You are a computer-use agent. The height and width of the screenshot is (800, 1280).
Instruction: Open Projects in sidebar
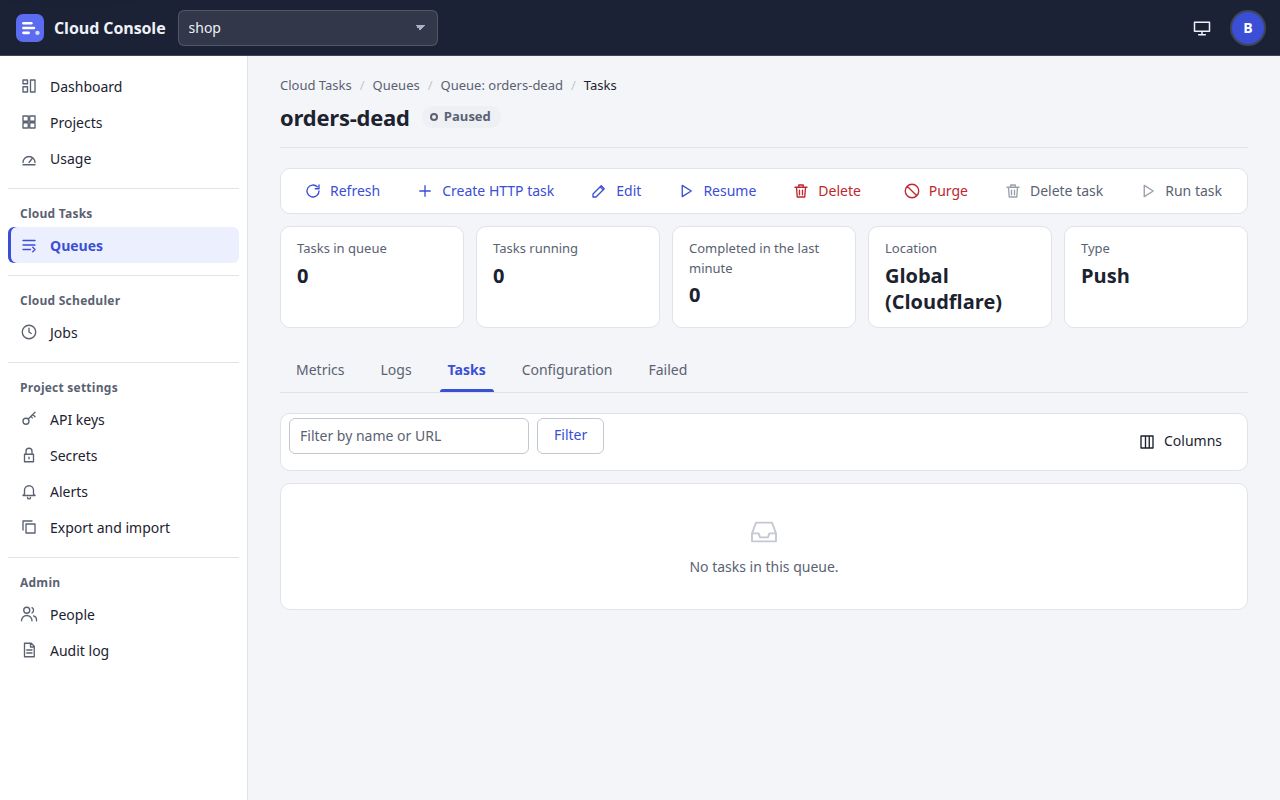pos(123,123)
